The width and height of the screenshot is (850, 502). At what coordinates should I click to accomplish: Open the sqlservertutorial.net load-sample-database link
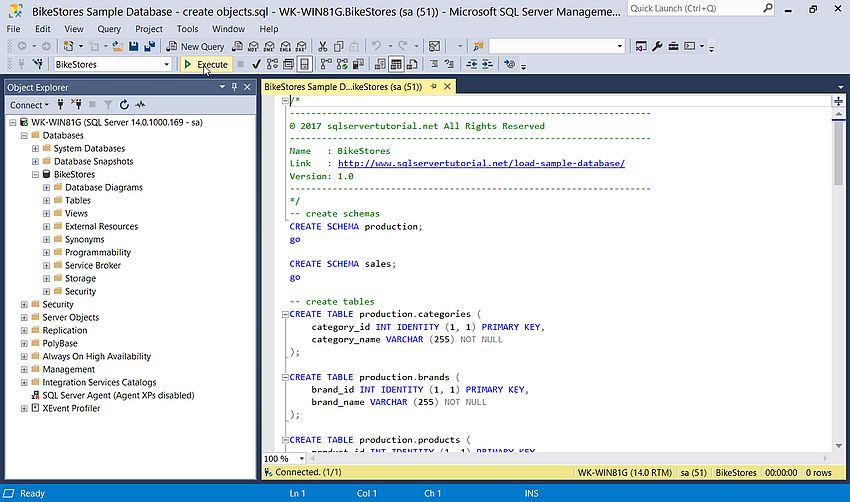click(481, 163)
